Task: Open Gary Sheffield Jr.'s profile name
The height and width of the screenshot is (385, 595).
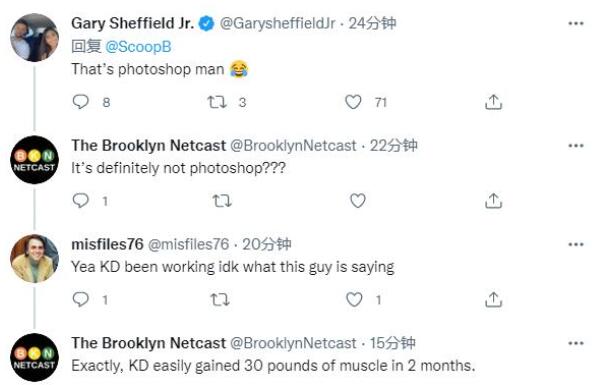Action: tap(132, 23)
